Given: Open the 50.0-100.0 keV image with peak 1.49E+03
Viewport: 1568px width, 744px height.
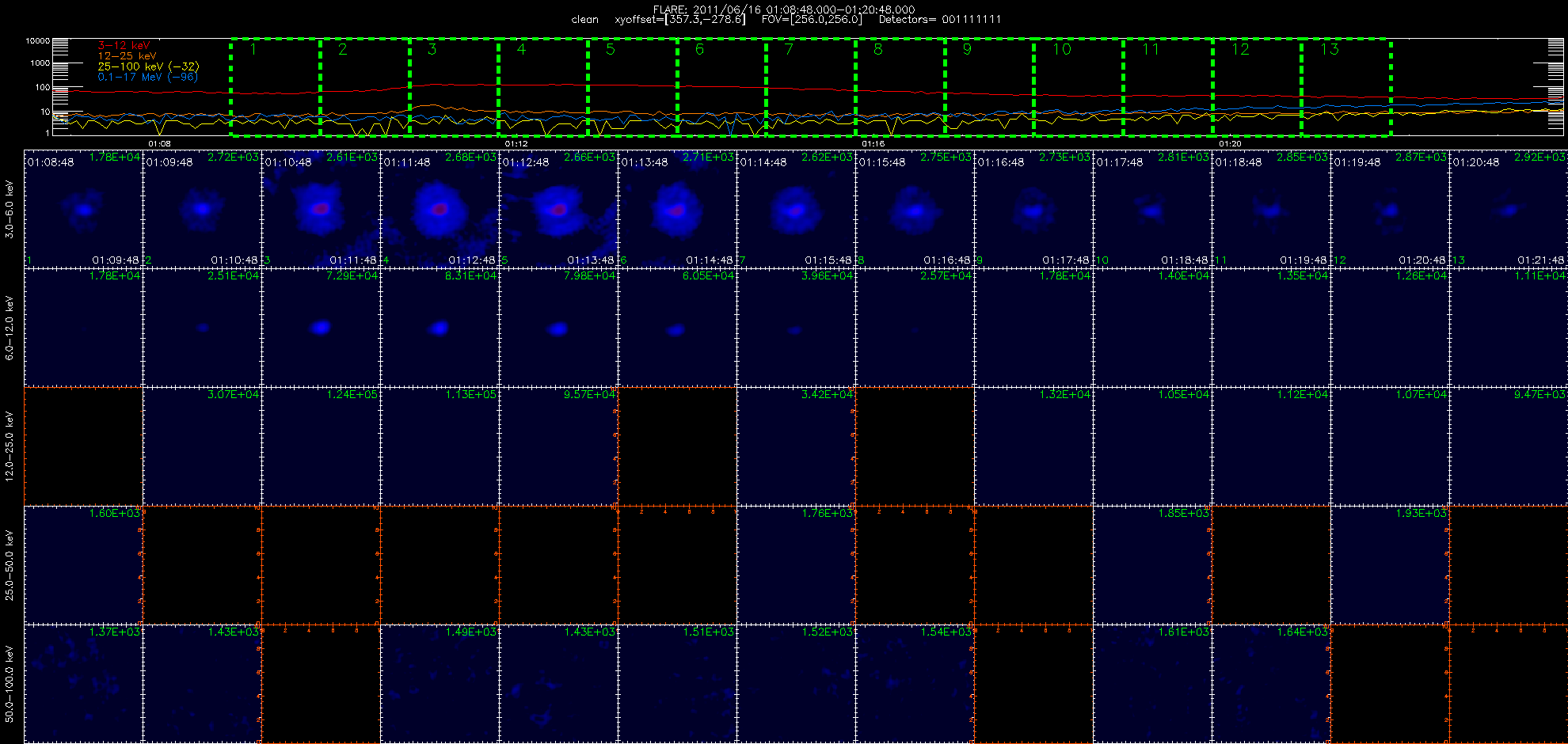Looking at the screenshot, I should click(440, 684).
